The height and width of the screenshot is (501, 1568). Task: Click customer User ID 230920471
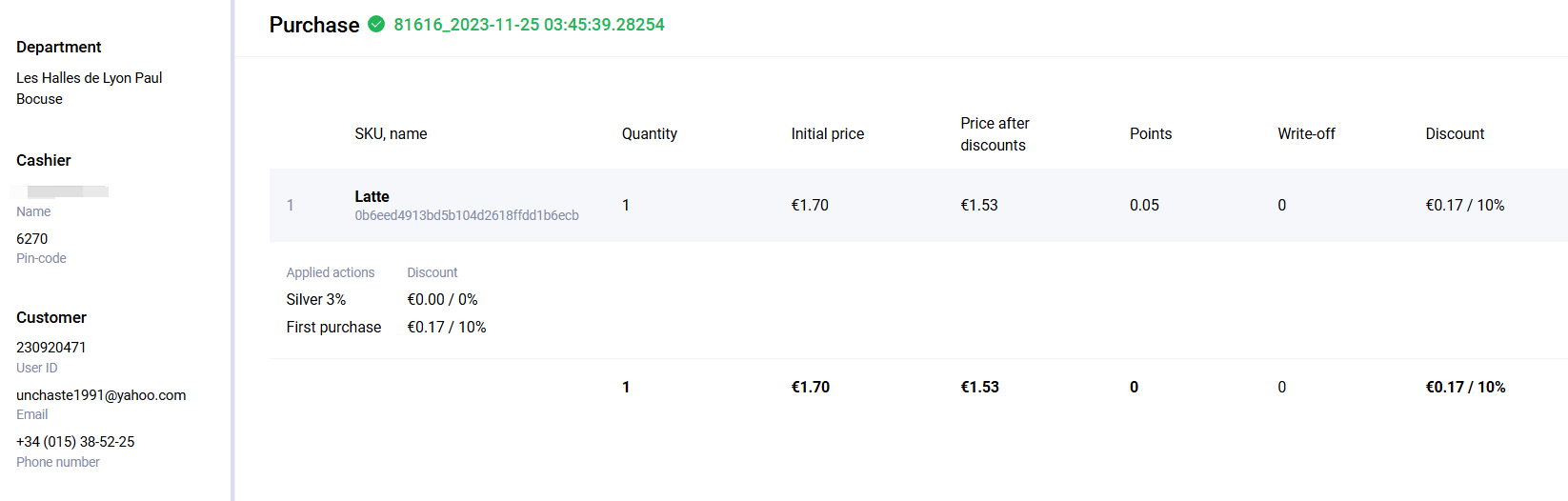[x=51, y=348]
